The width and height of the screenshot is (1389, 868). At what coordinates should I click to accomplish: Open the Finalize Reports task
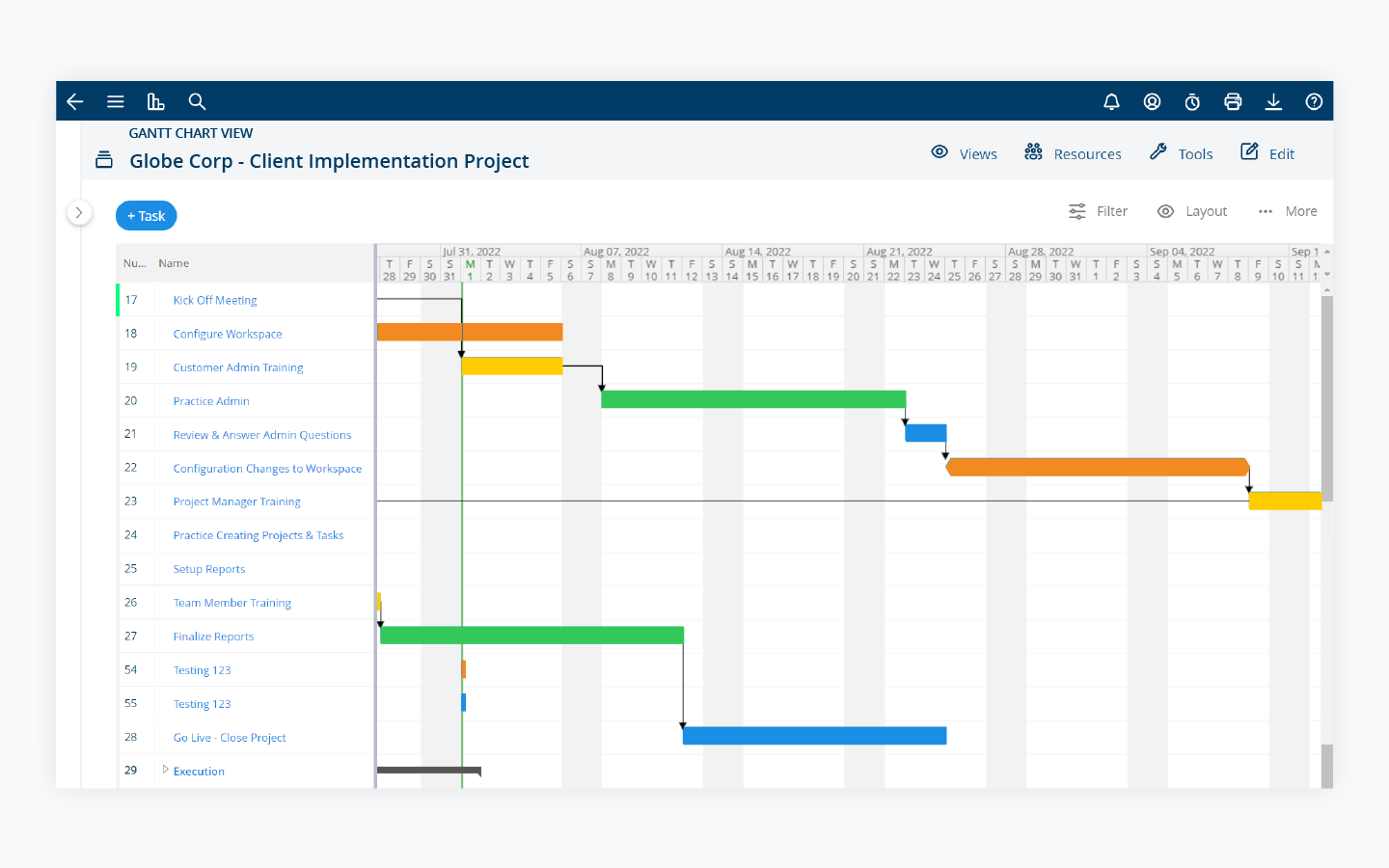point(213,637)
